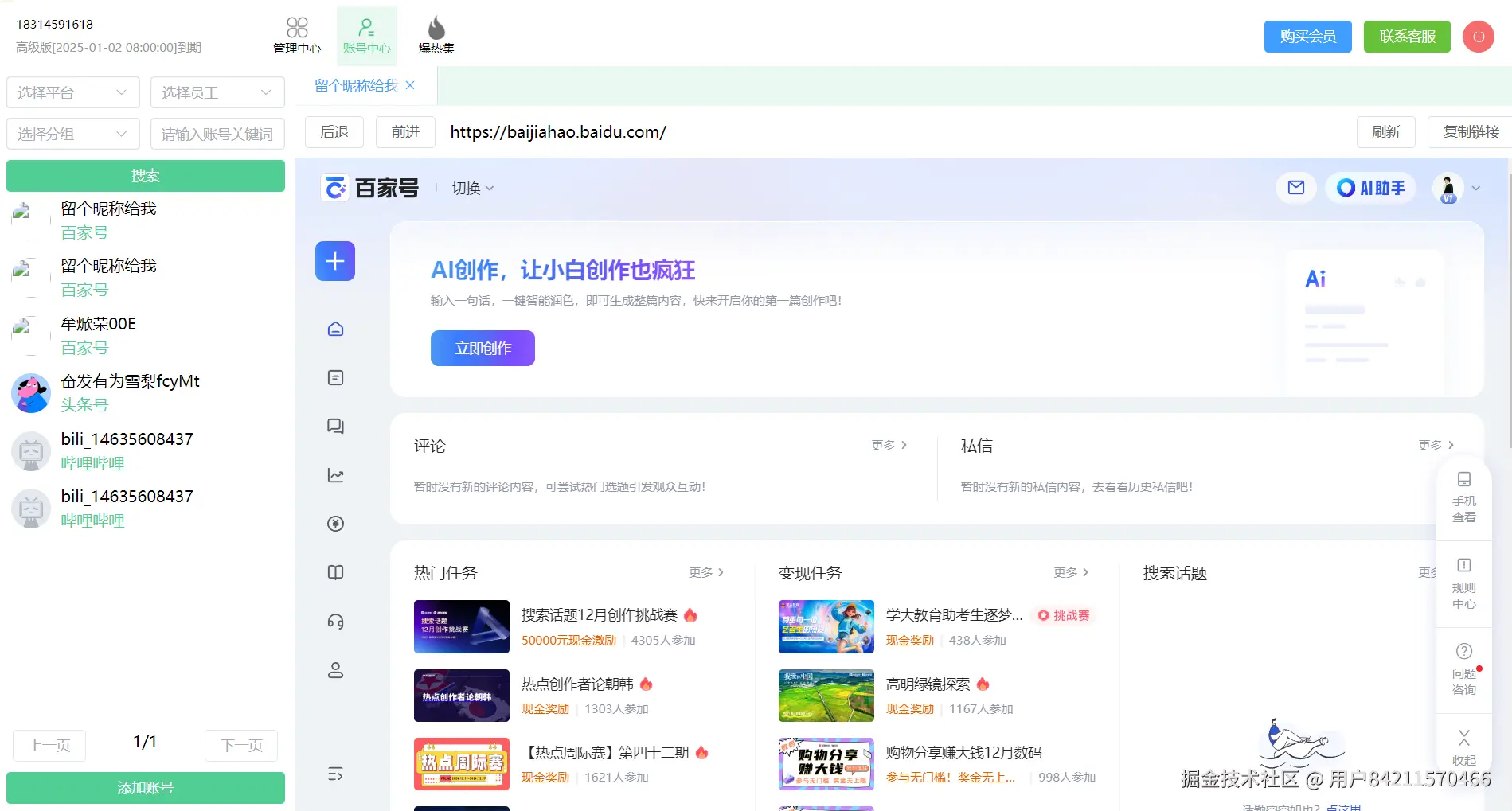
Task: Open task 搜索话题12月创作挑战赛
Action: point(600,615)
